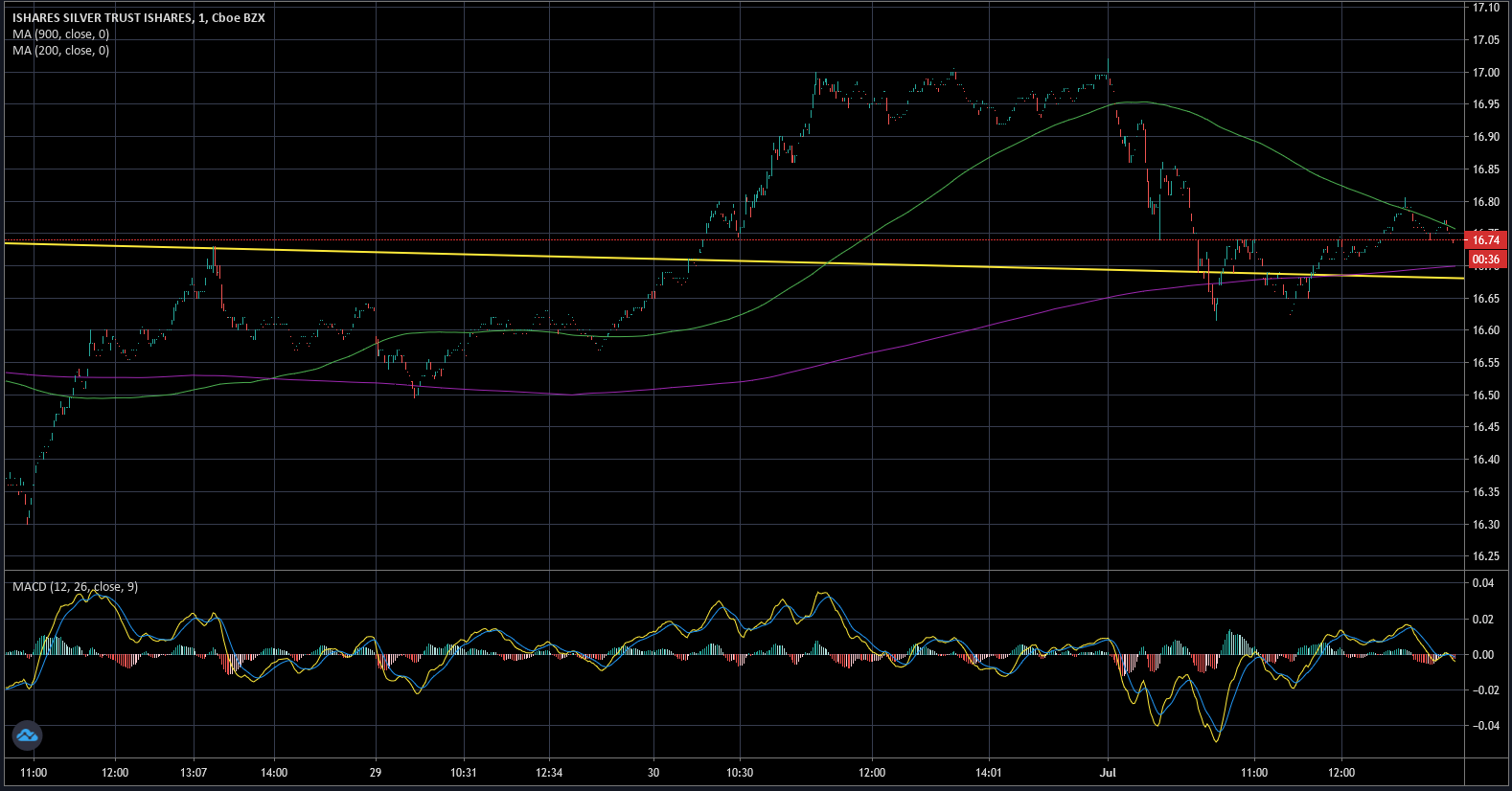The height and width of the screenshot is (791, 1512).
Task: Click the 16.65 price axis label
Action: pyautogui.click(x=1486, y=299)
